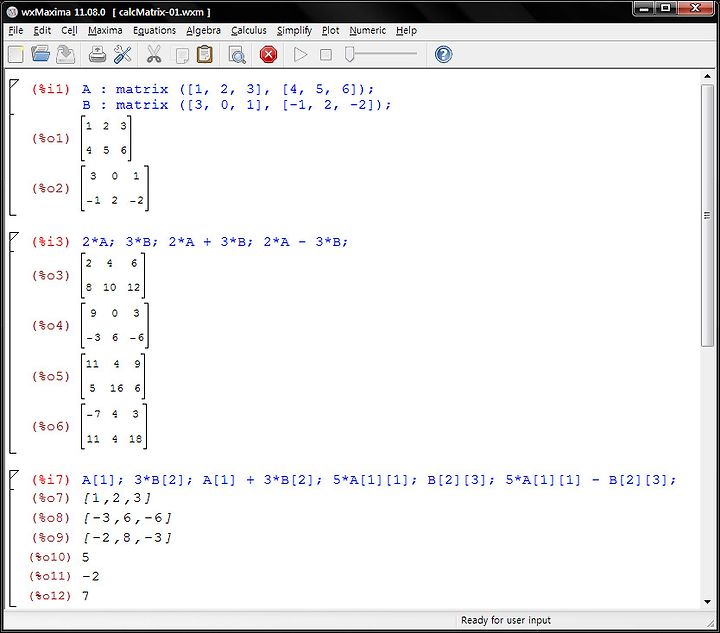The width and height of the screenshot is (720, 633).
Task: Open the Cell menu
Action: click(69, 30)
